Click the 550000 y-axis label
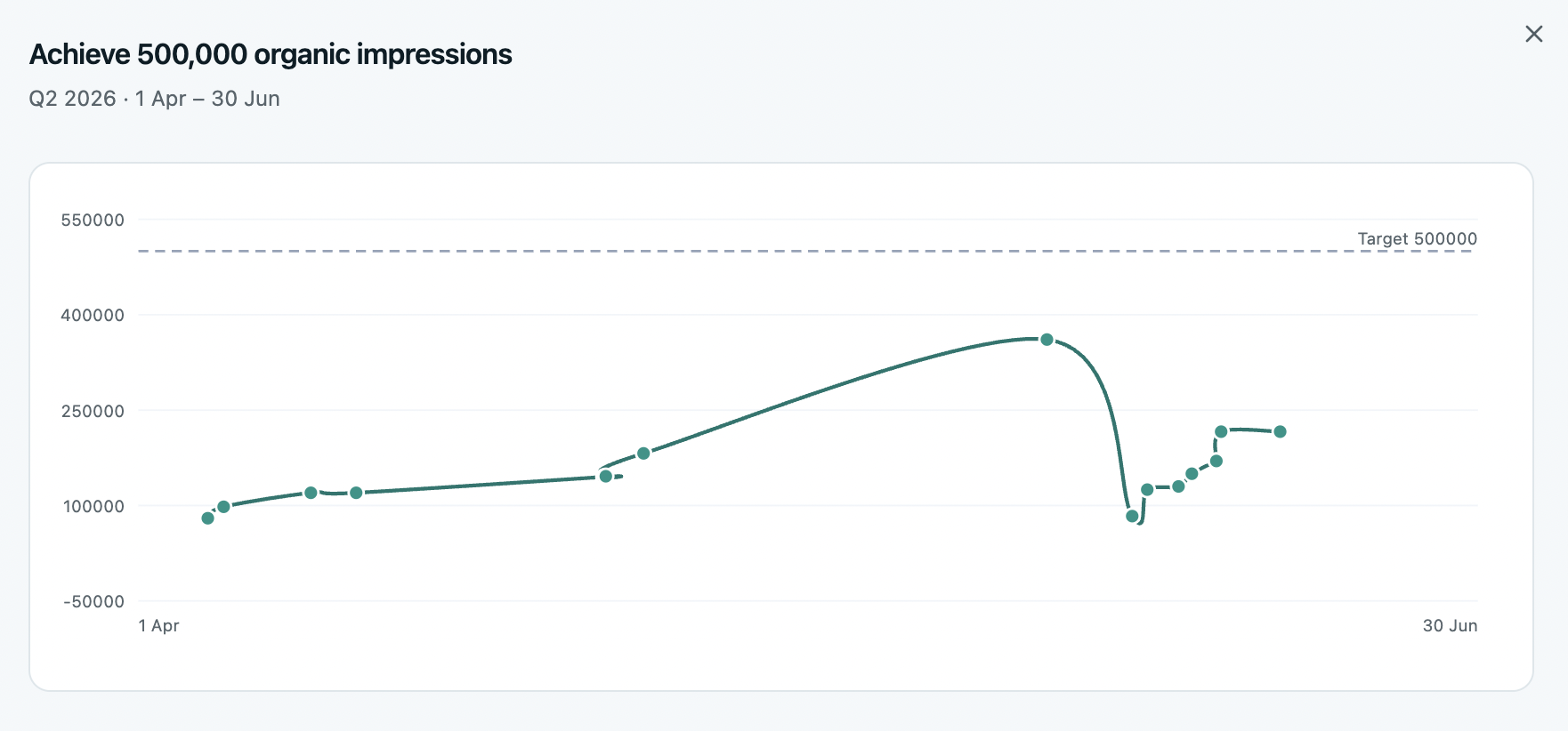Screen dimensions: 1568x731 click(x=93, y=220)
